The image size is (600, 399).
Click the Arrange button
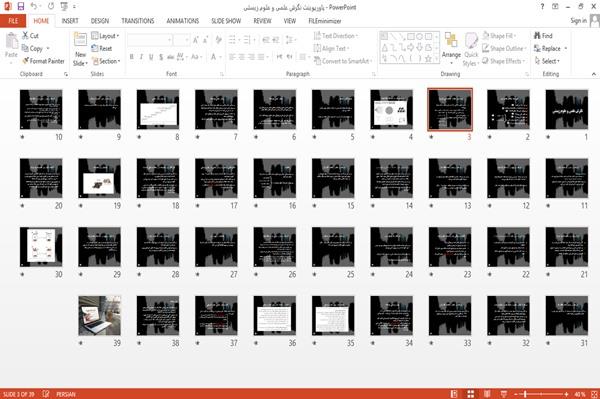point(451,48)
